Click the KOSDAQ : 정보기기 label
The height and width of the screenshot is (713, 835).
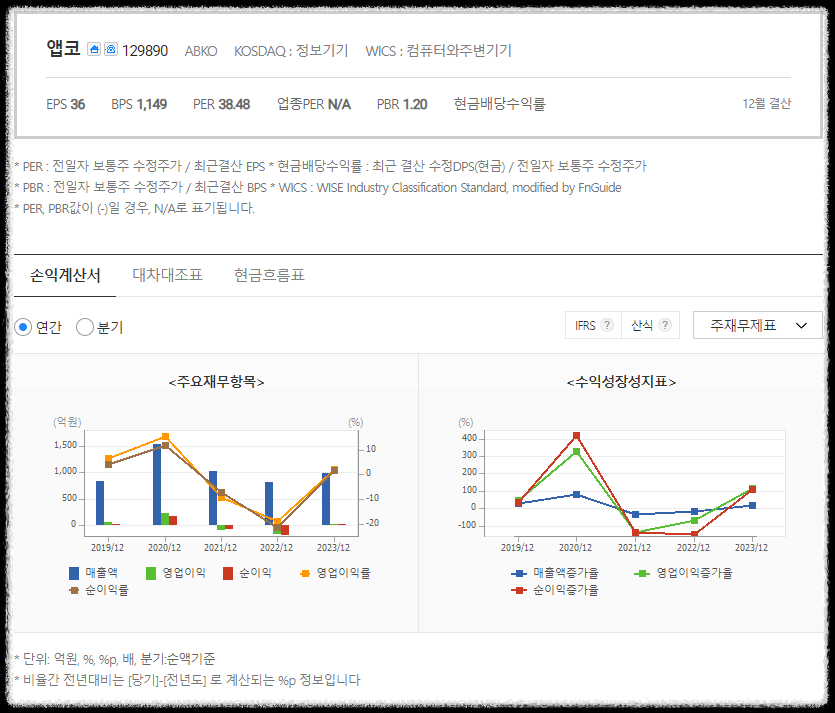point(291,51)
